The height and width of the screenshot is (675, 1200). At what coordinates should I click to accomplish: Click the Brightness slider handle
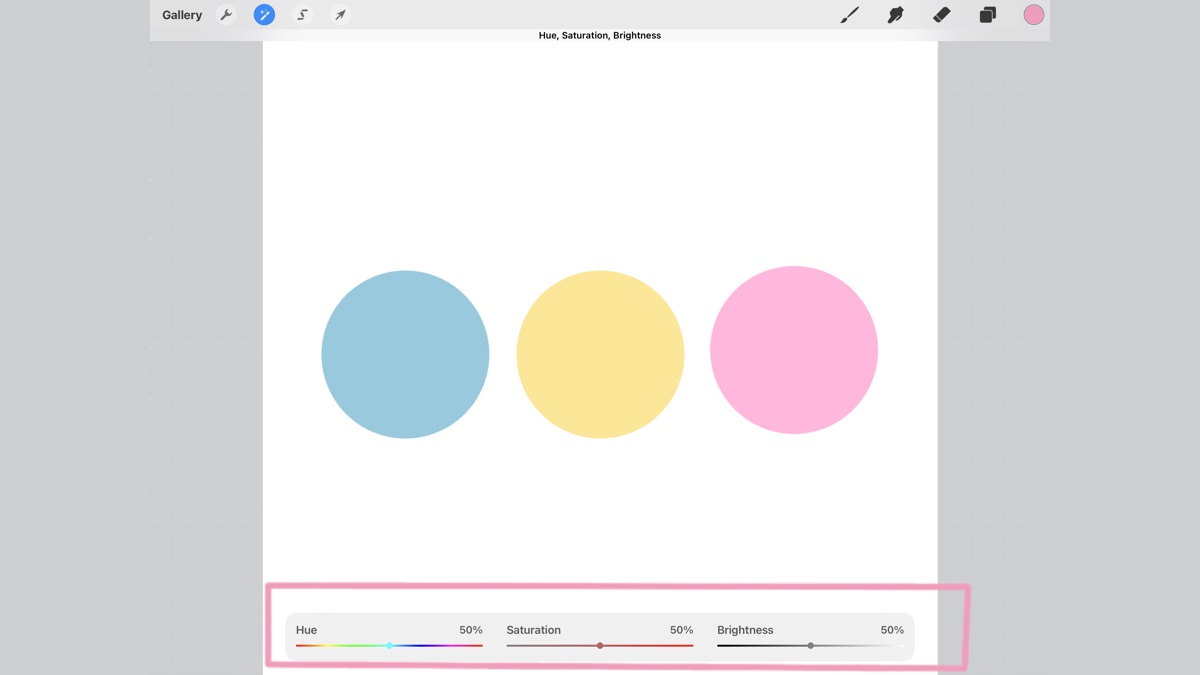pos(810,646)
